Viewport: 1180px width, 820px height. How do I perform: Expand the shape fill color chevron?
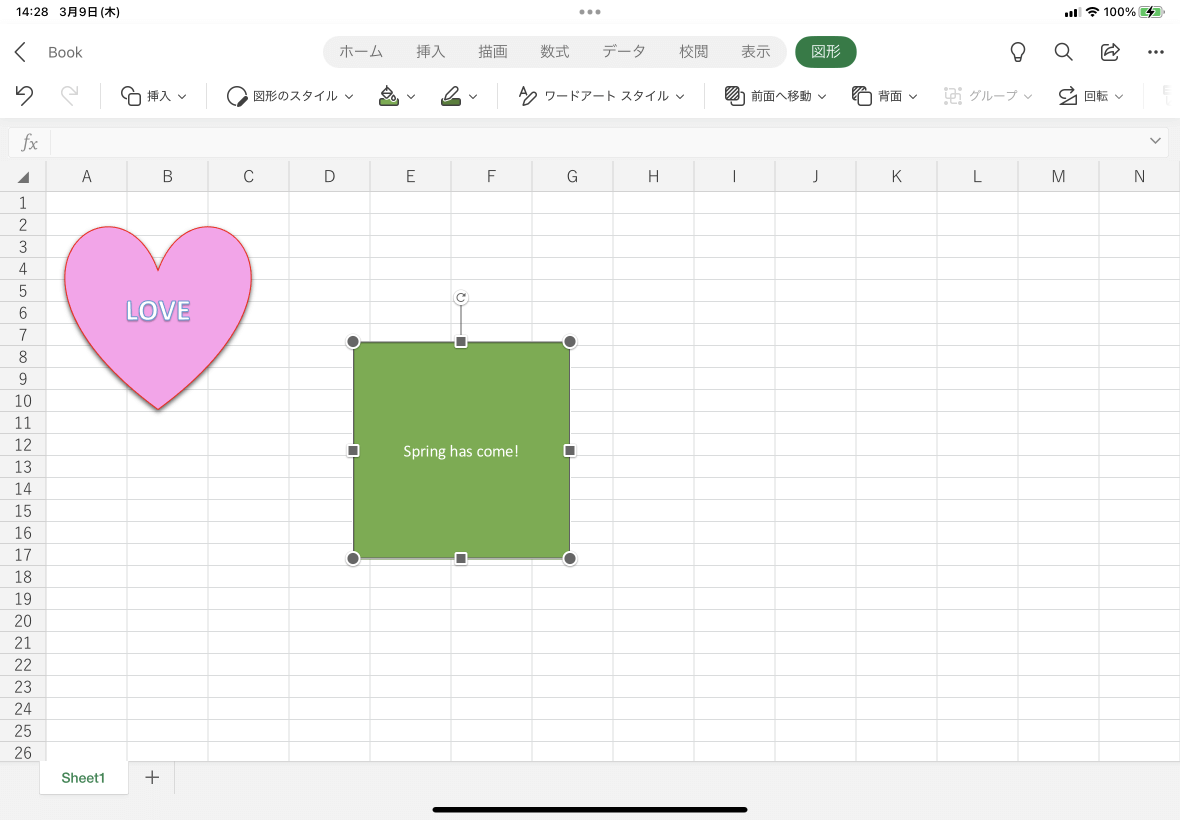pyautogui.click(x=411, y=96)
